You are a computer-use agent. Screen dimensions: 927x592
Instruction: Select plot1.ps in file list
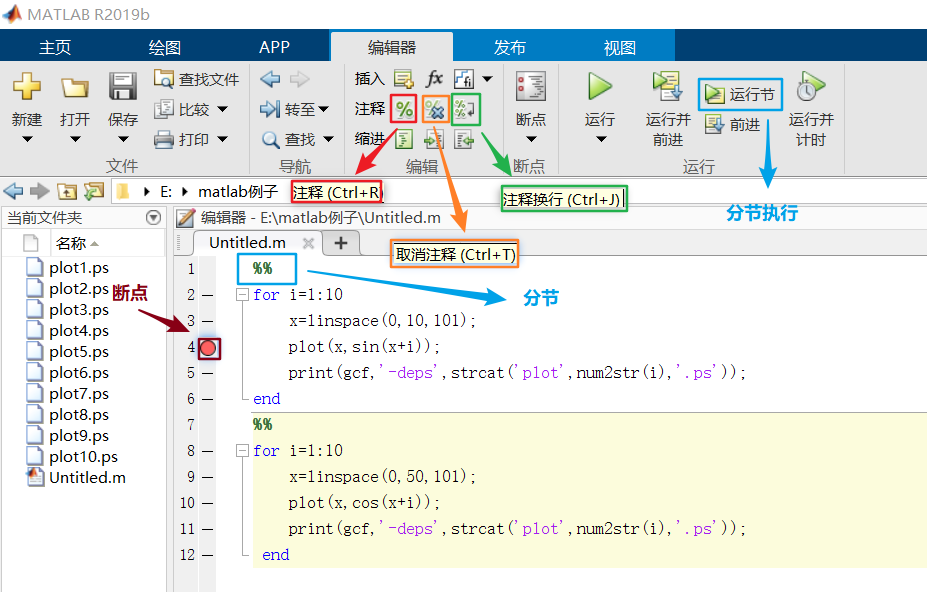pyautogui.click(x=79, y=268)
